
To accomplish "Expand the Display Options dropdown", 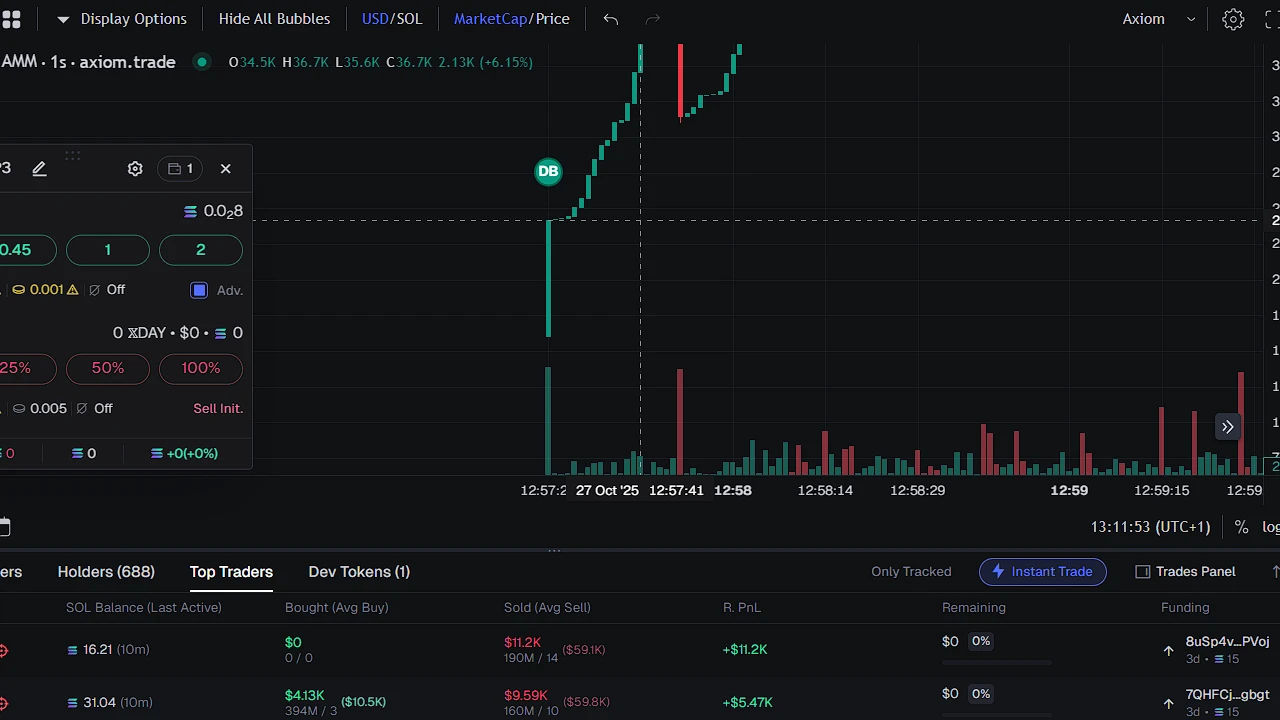I will (122, 19).
